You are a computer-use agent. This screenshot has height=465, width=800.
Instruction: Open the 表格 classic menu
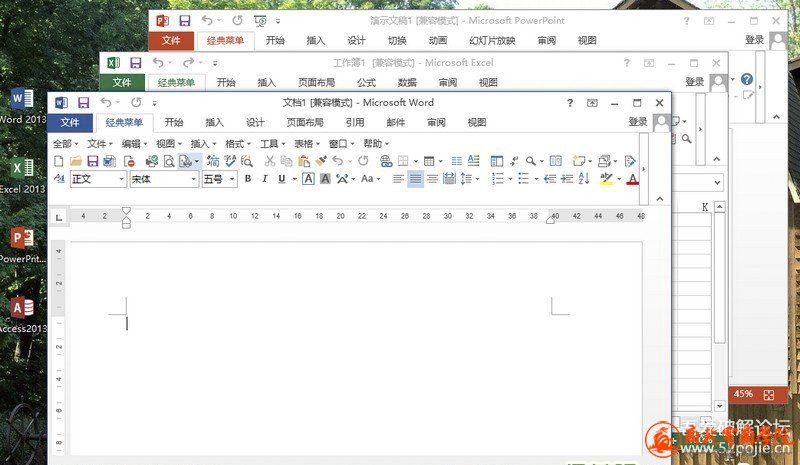(x=307, y=144)
